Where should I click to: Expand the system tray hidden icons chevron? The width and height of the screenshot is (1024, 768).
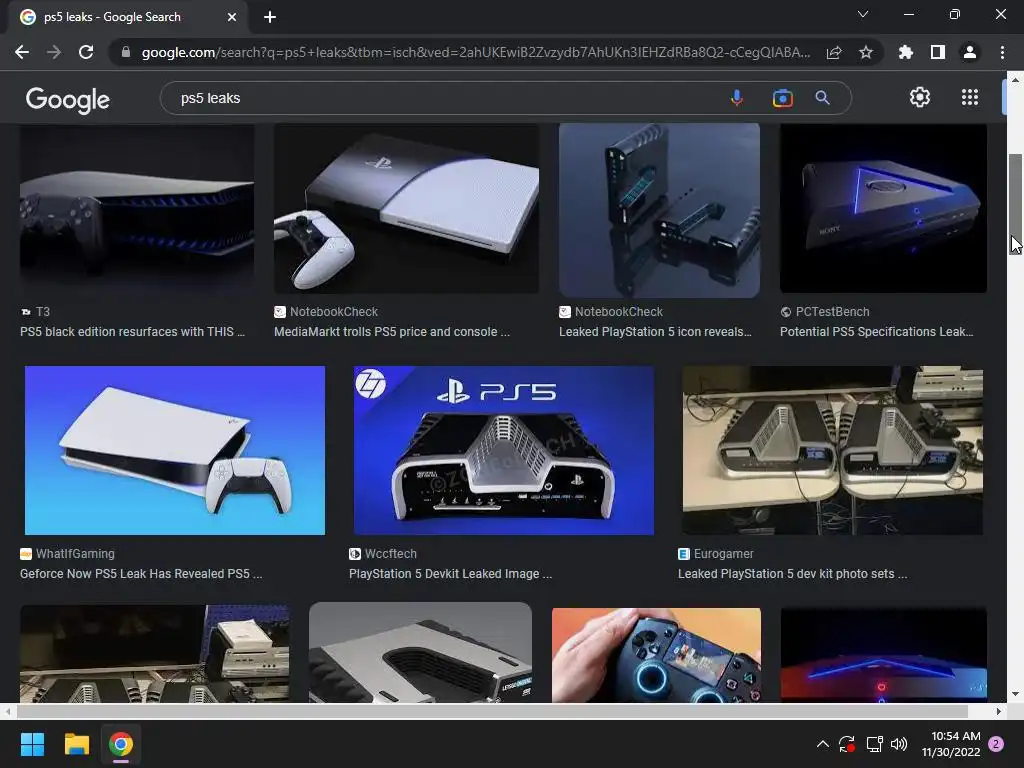[x=823, y=744]
